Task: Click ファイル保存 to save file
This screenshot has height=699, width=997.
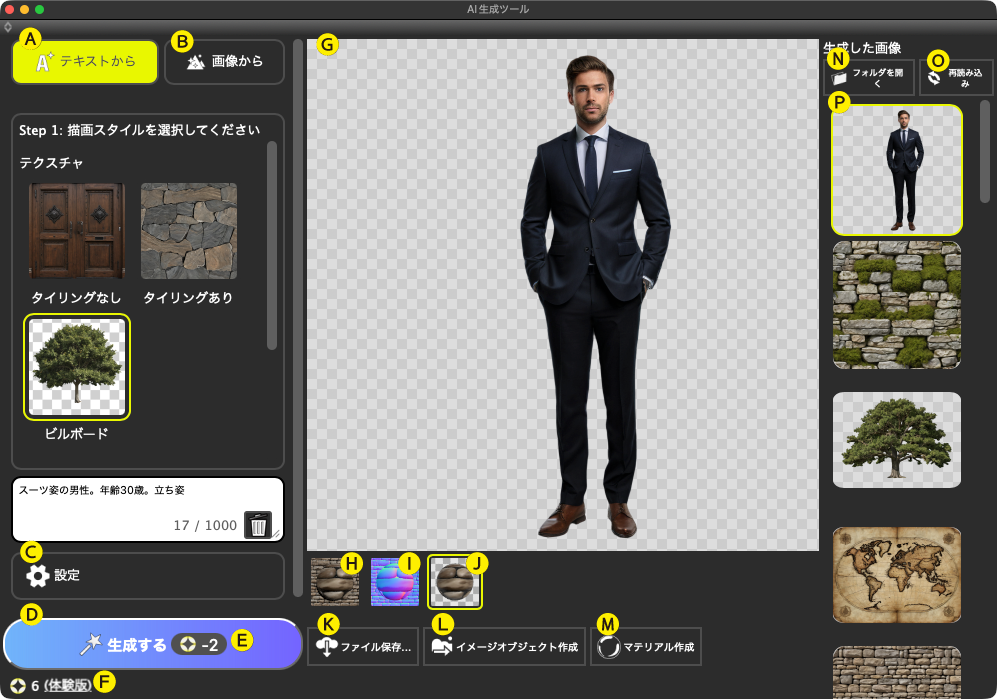Action: click(363, 647)
